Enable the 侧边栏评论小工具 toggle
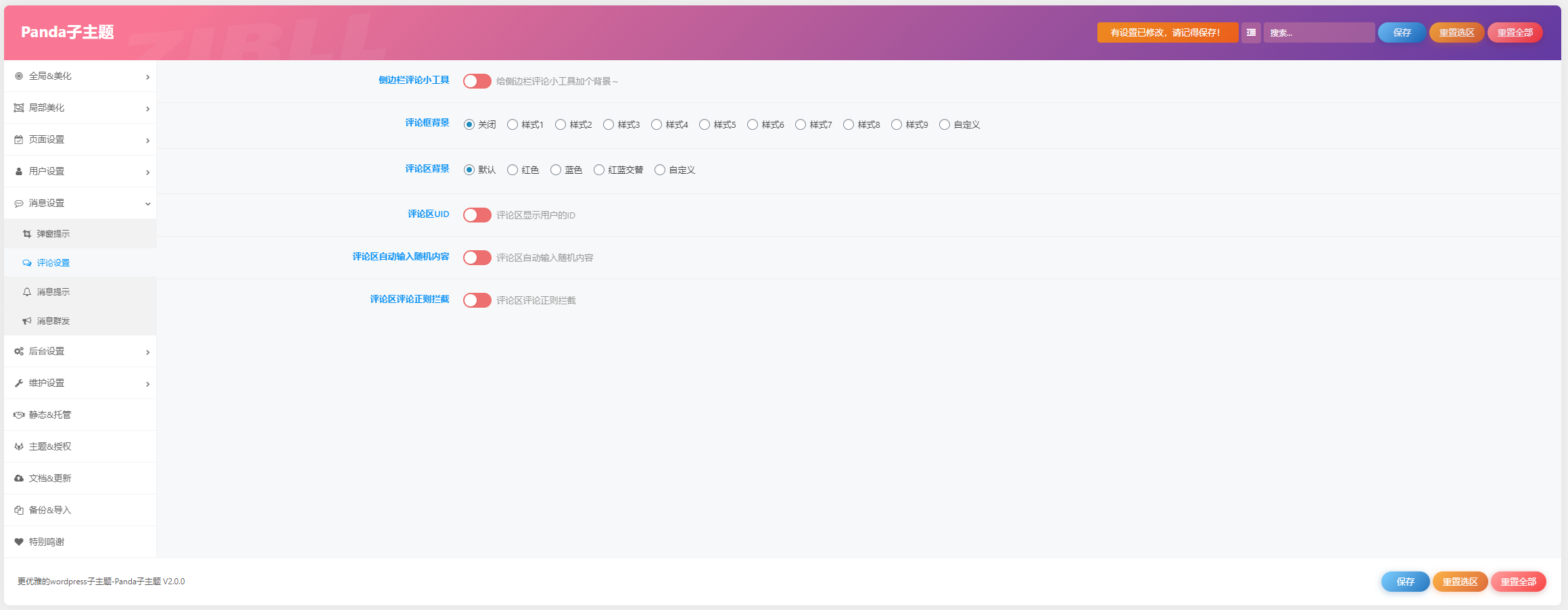Image resolution: width=1568 pixels, height=610 pixels. (x=477, y=81)
